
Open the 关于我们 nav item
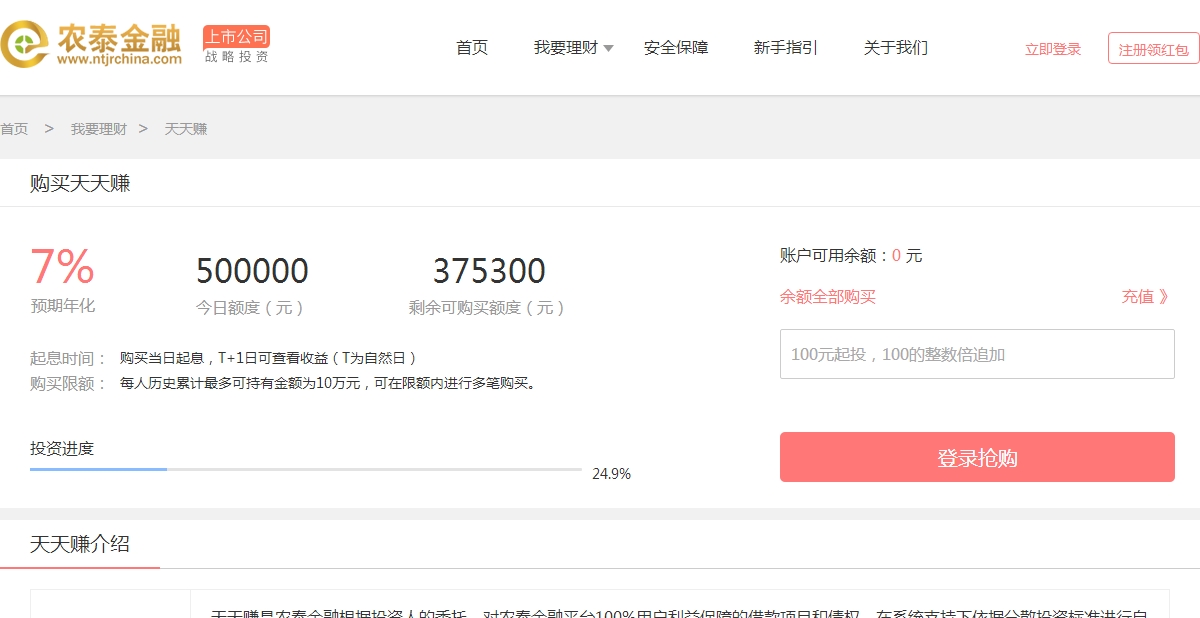coord(896,47)
